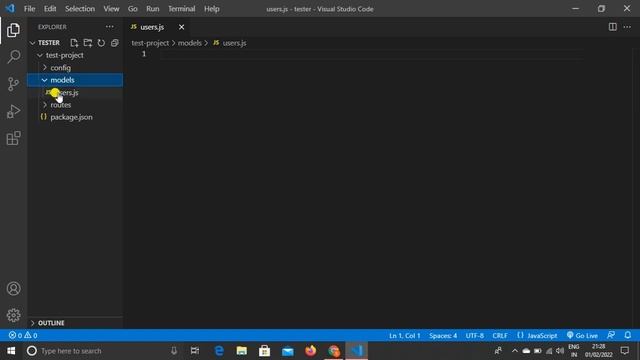This screenshot has width=640, height=360.
Task: Click the New File icon in explorer
Action: (x=74, y=43)
